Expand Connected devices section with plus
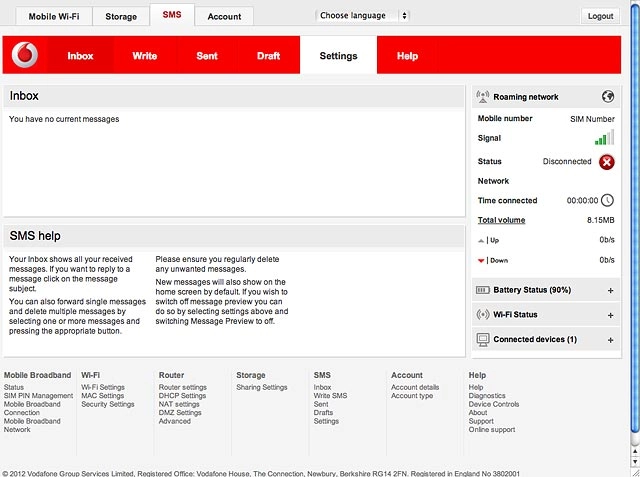This screenshot has height=477, width=640. click(x=611, y=340)
